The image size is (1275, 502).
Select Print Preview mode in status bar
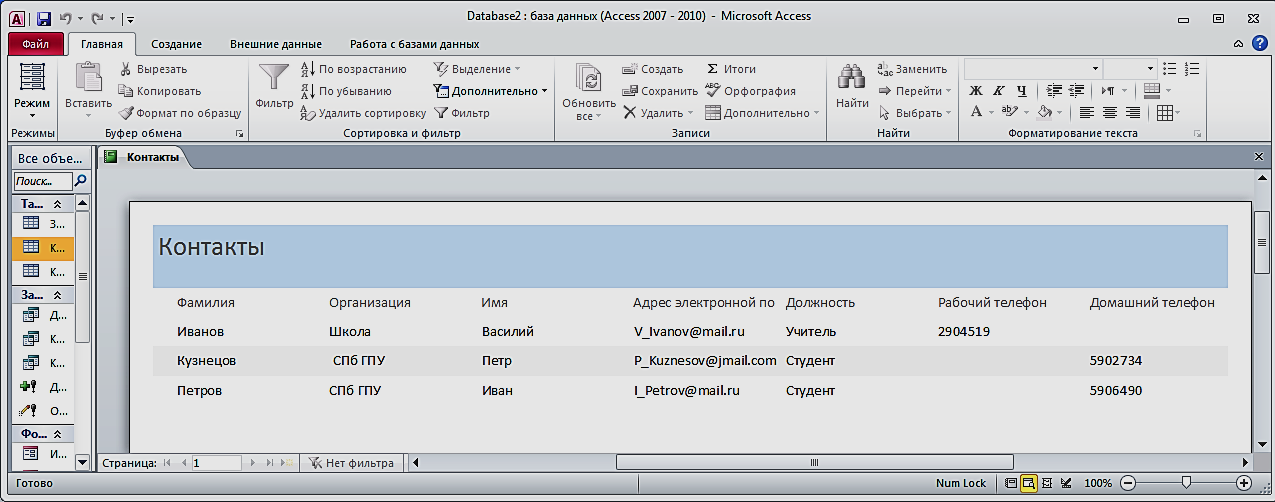pos(1028,483)
